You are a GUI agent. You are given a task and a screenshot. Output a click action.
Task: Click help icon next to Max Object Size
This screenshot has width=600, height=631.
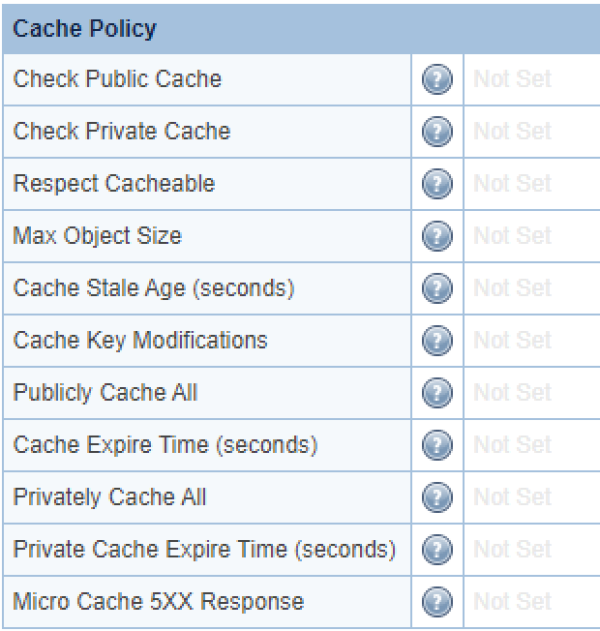437,236
